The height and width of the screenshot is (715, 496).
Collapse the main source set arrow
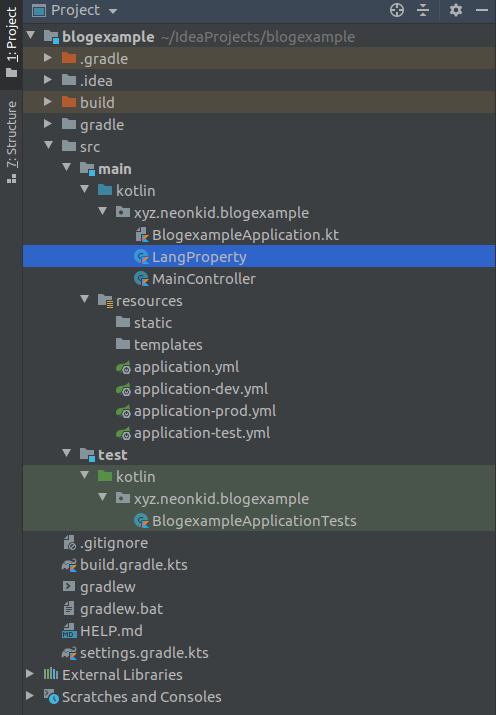click(67, 168)
